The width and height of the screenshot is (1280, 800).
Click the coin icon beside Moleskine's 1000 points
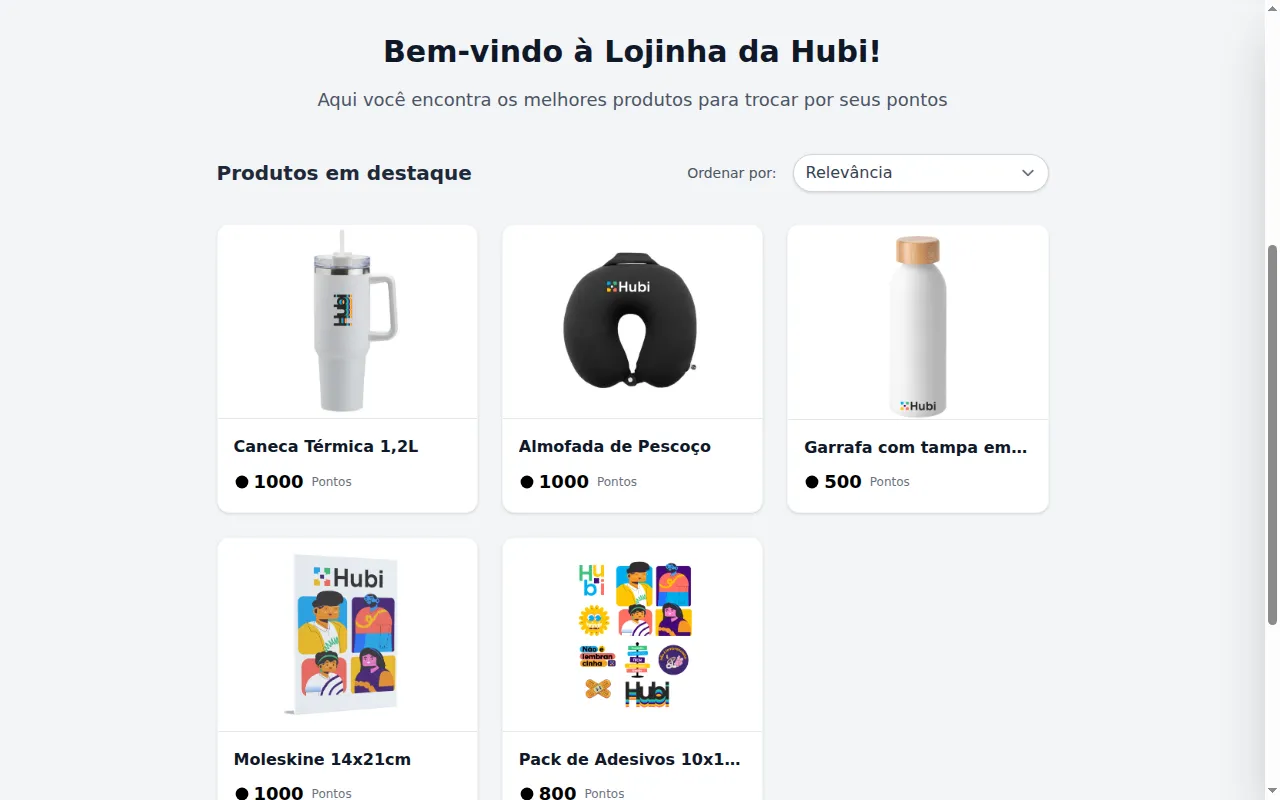tap(242, 793)
